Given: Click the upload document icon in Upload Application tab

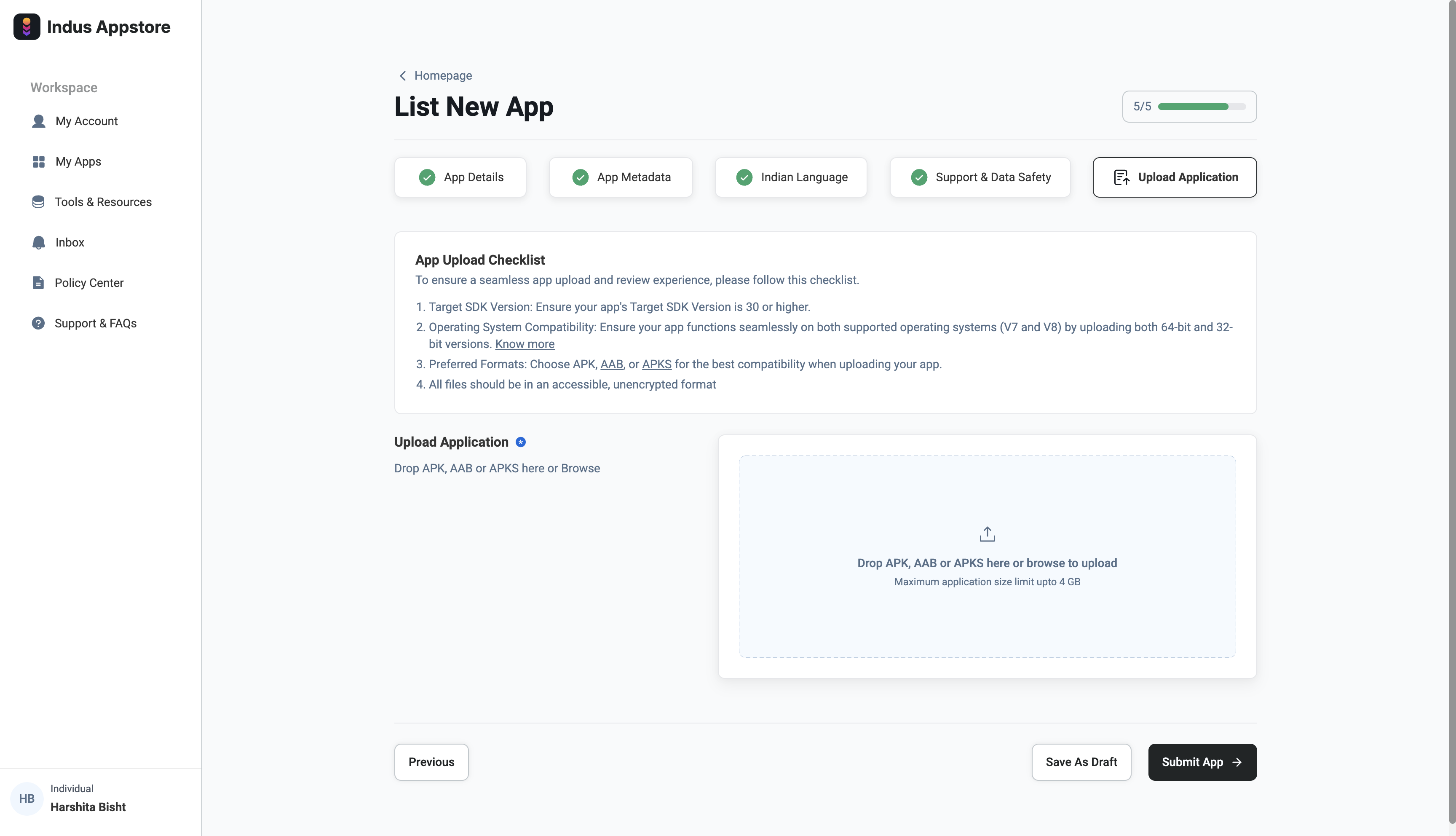Looking at the screenshot, I should 1121,177.
